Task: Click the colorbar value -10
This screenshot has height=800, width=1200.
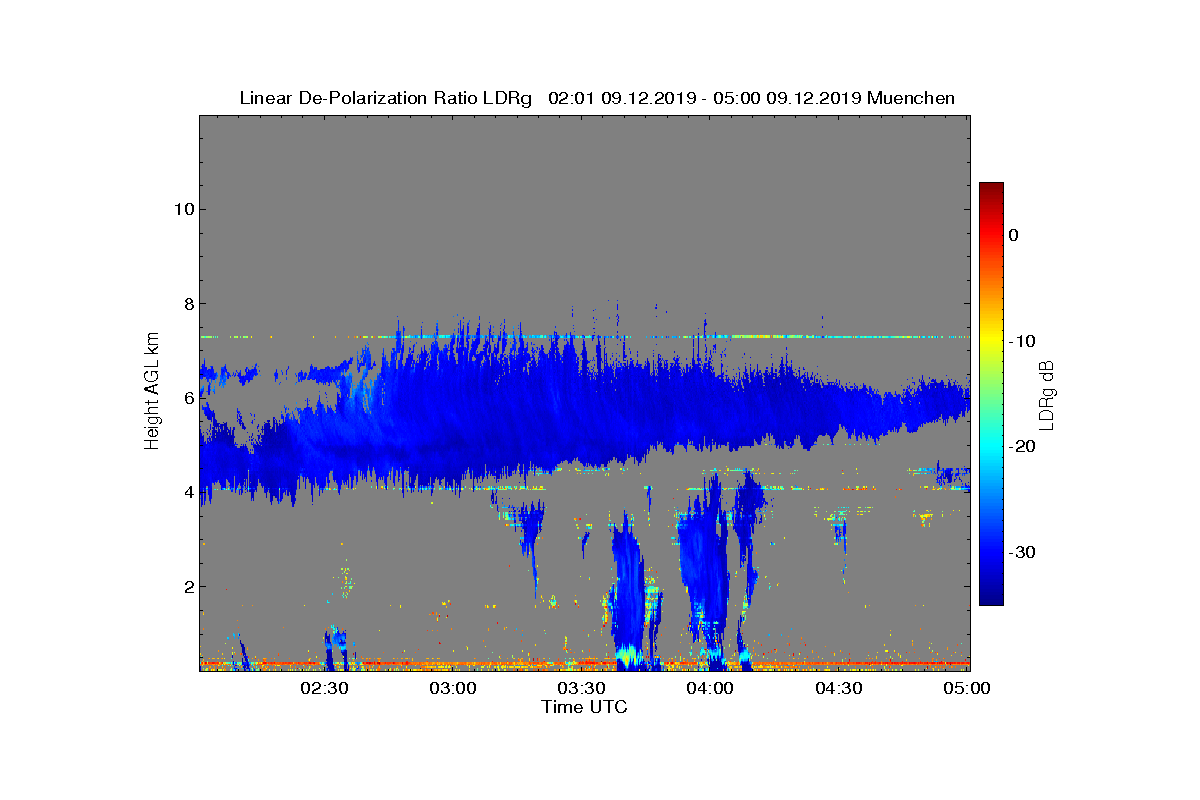Action: pyautogui.click(x=1022, y=341)
